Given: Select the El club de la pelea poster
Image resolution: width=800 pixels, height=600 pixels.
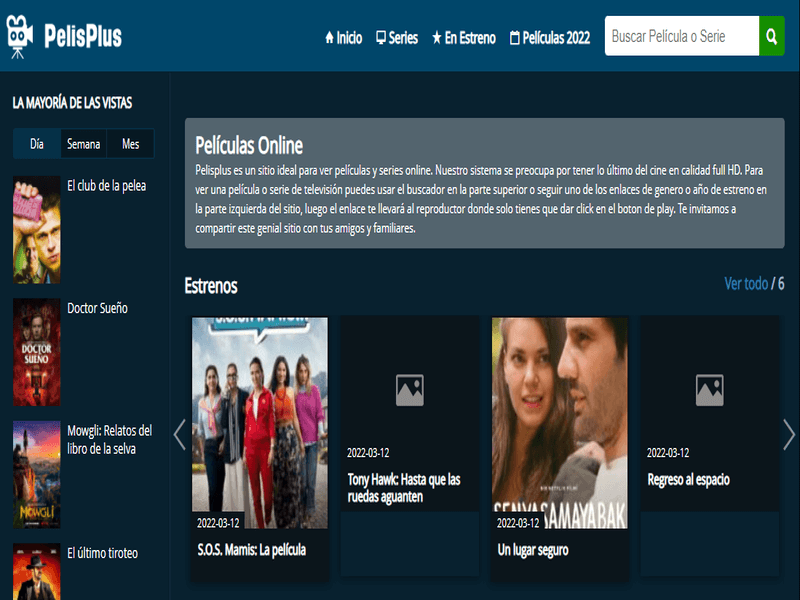Looking at the screenshot, I should coord(37,230).
